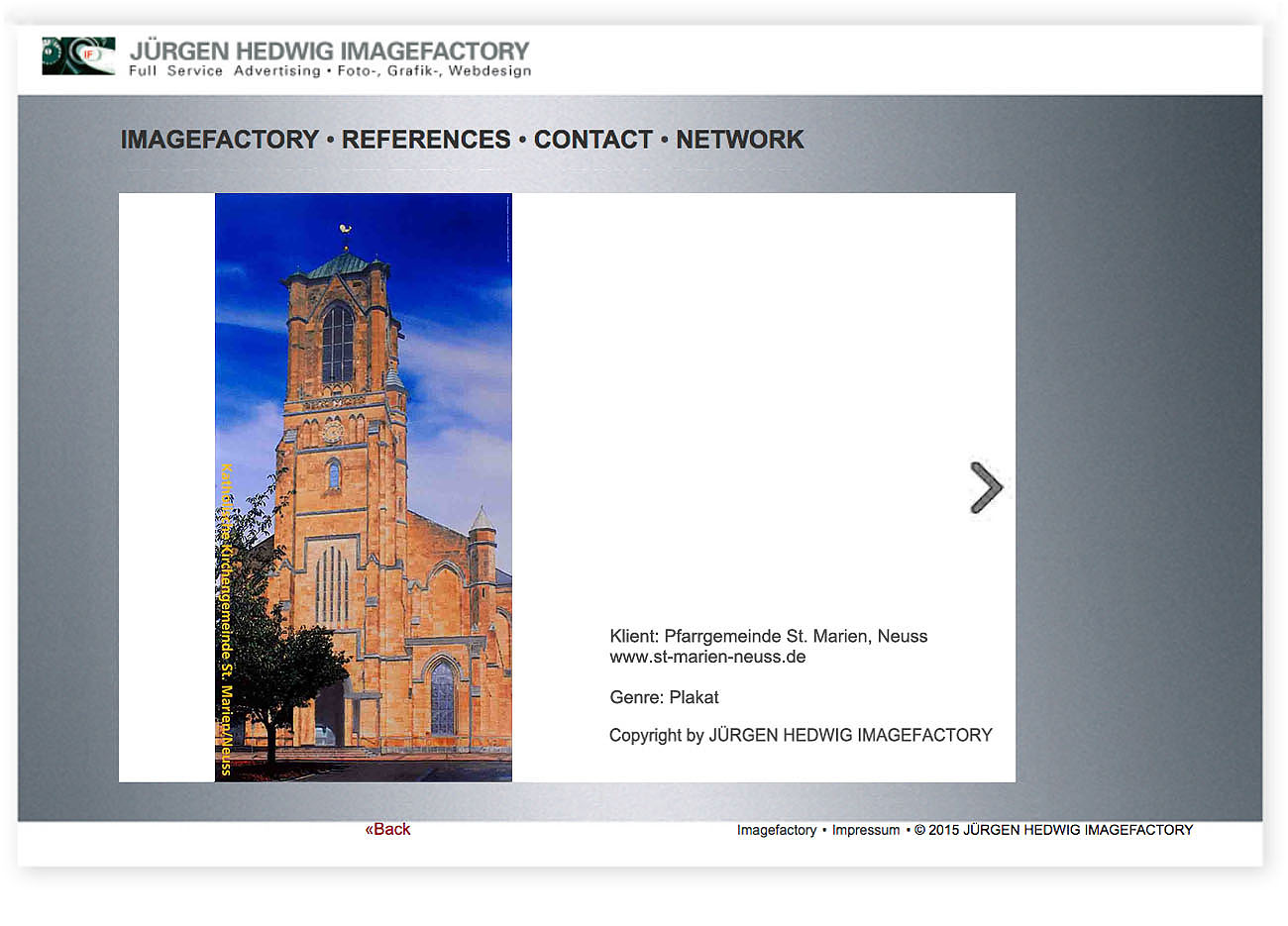Visit the www.st-marien-neuss.de link
Image resolution: width=1288 pixels, height=926 pixels.
click(707, 657)
